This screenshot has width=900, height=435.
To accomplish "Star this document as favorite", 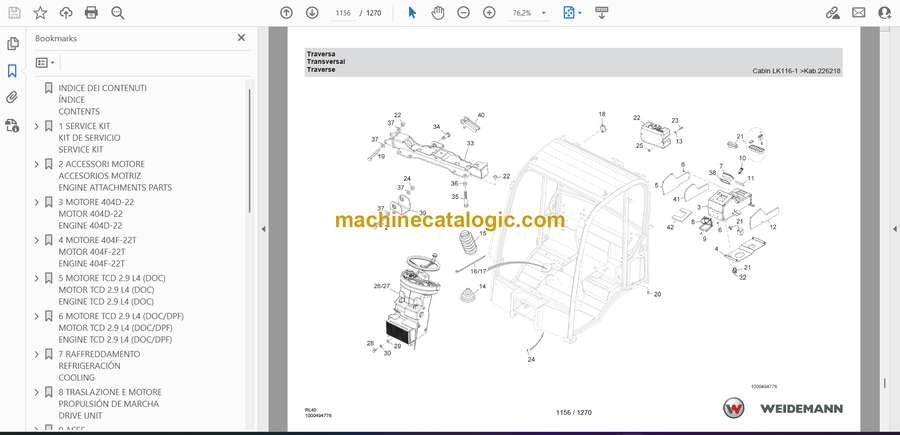I will point(40,13).
